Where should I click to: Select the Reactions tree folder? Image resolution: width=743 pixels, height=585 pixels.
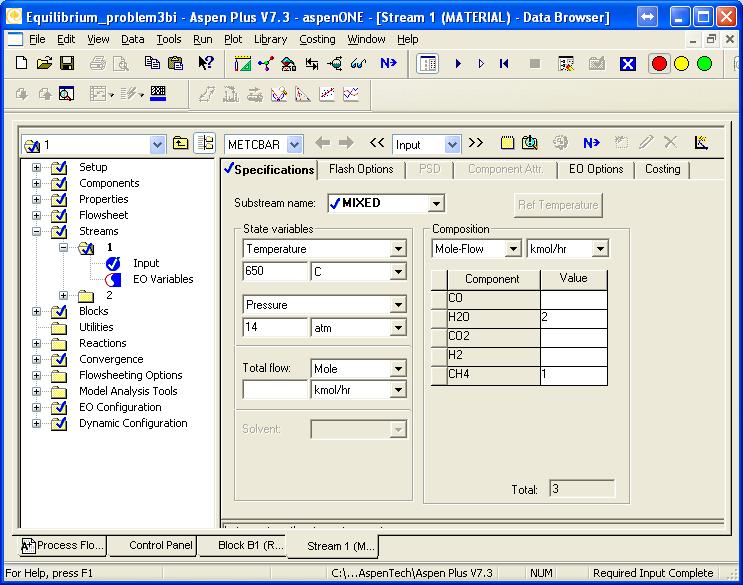pyautogui.click(x=102, y=343)
